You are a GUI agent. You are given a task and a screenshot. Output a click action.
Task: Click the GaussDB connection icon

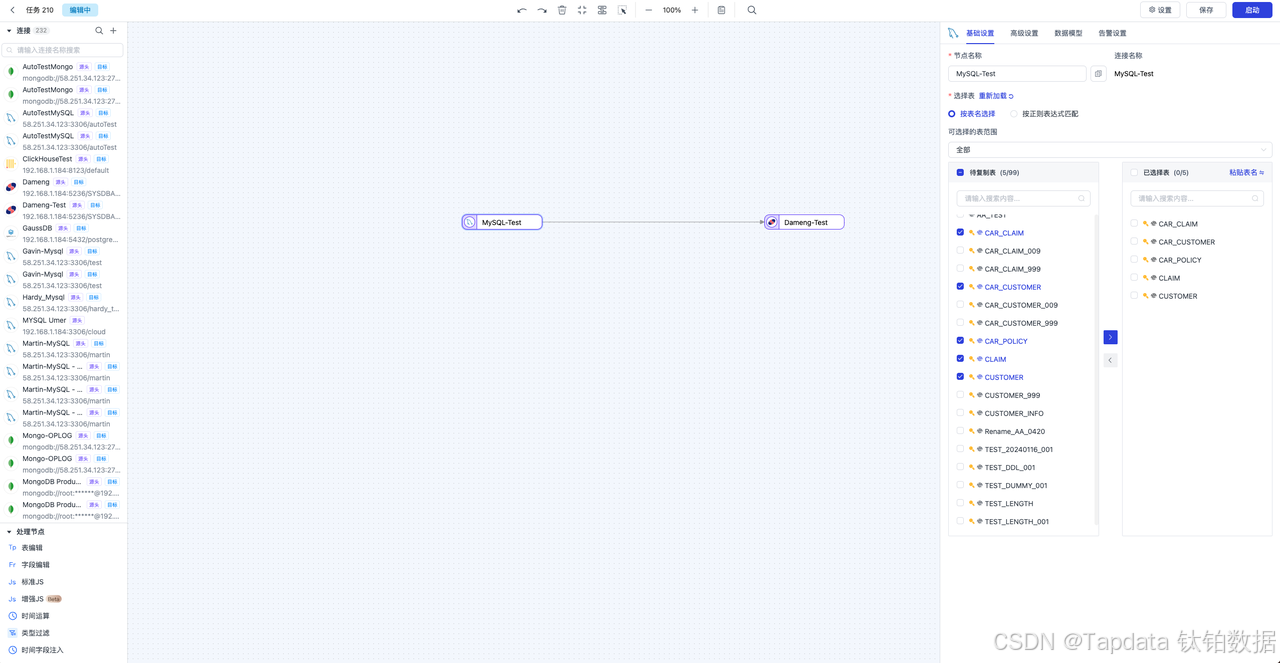coord(11,233)
